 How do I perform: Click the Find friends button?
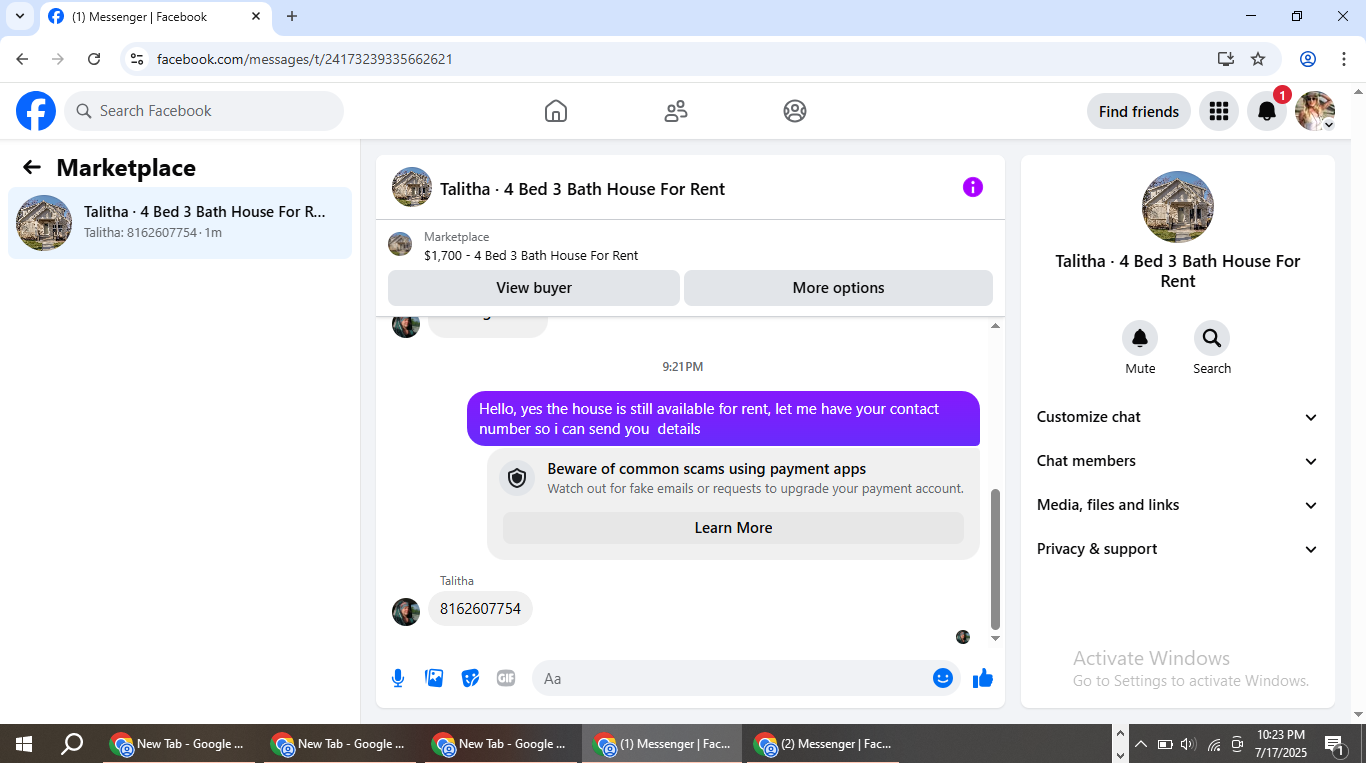[1139, 111]
